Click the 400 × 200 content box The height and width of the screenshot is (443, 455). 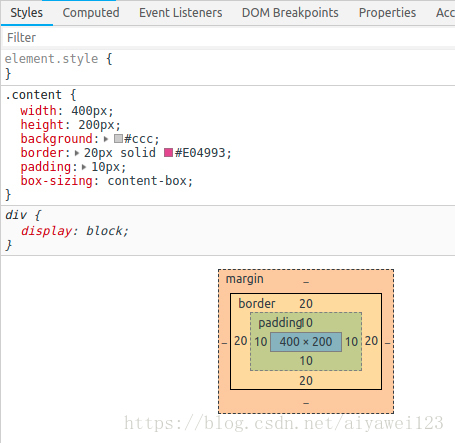[306, 342]
